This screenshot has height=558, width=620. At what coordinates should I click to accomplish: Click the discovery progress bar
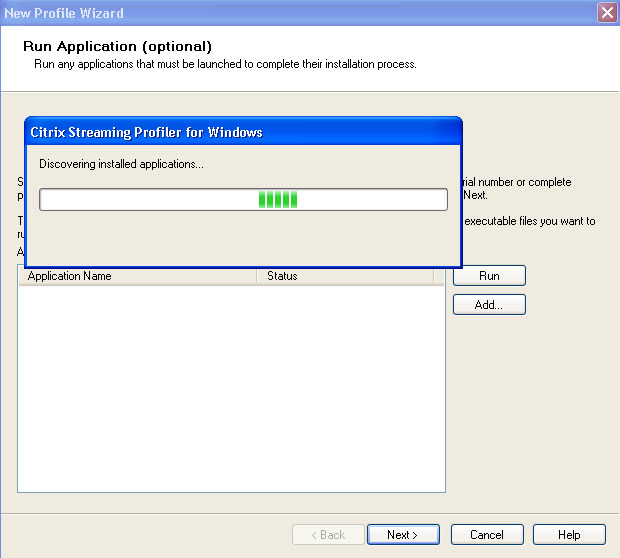243,199
